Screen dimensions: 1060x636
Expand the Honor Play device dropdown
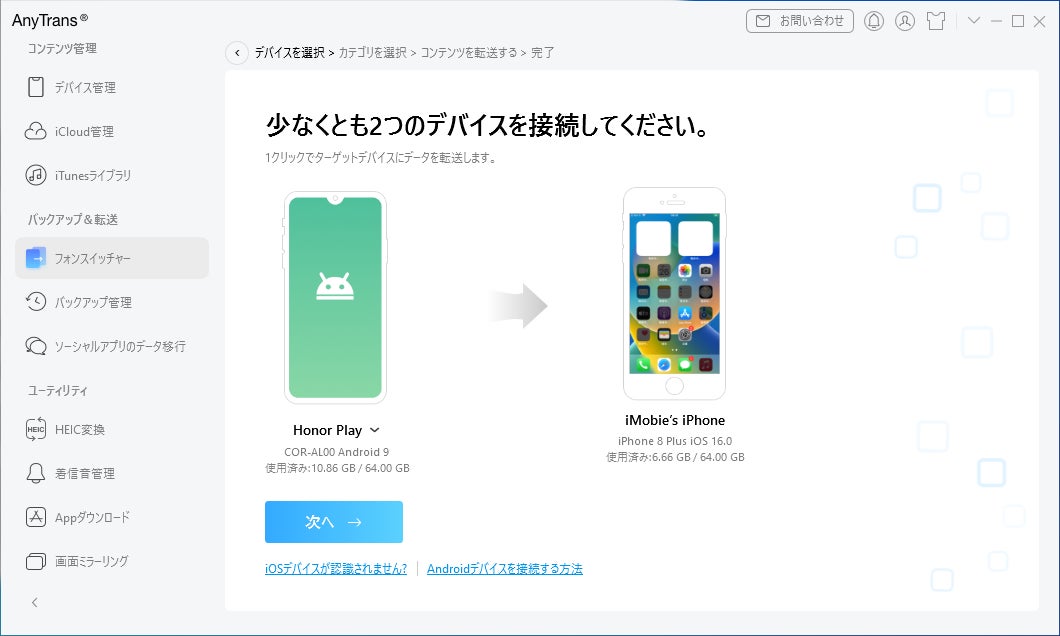point(376,430)
